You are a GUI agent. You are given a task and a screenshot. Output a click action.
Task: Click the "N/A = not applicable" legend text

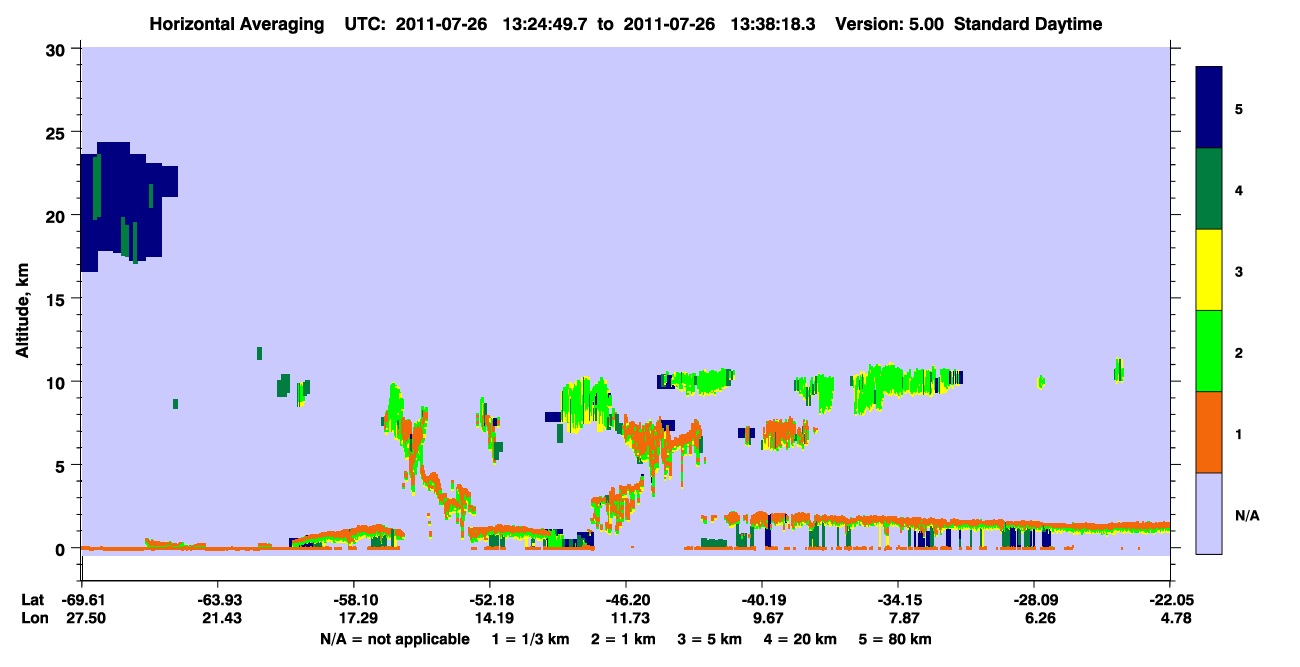coord(395,639)
